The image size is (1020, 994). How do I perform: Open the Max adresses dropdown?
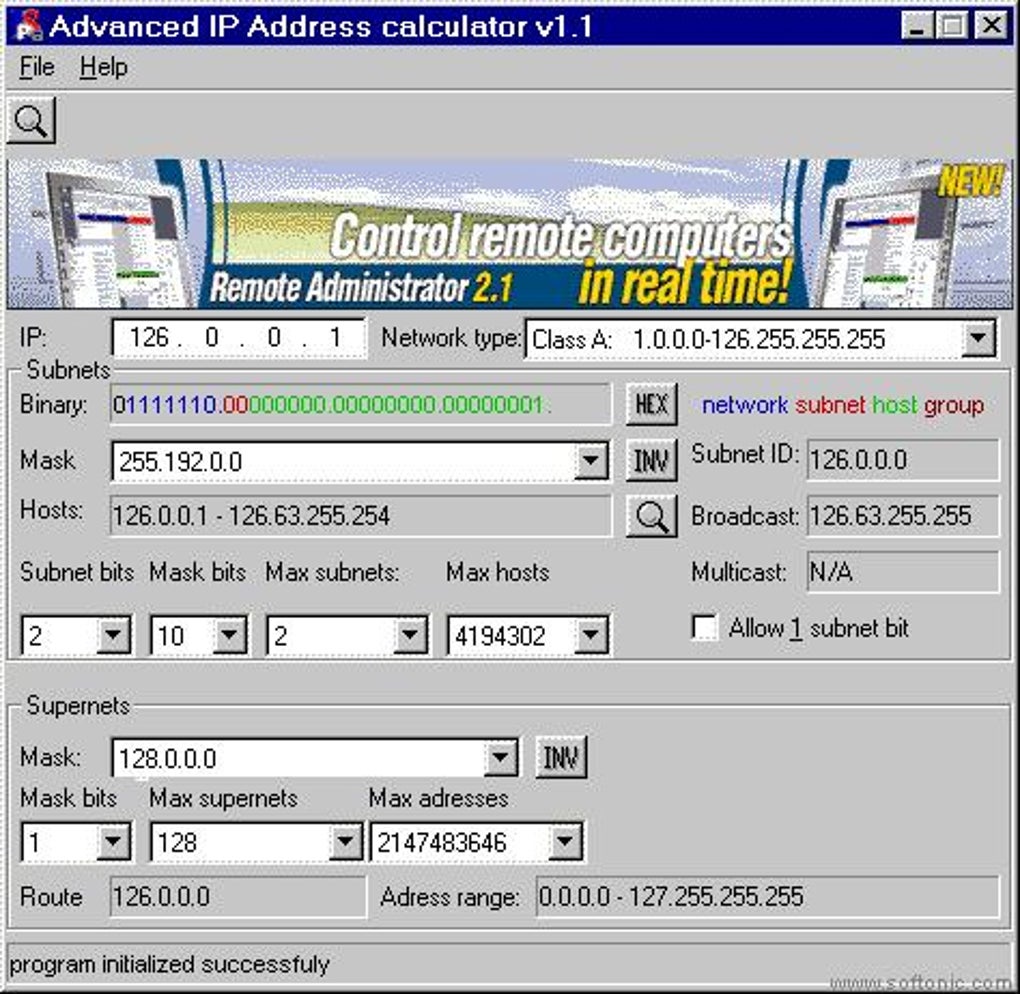coord(565,842)
